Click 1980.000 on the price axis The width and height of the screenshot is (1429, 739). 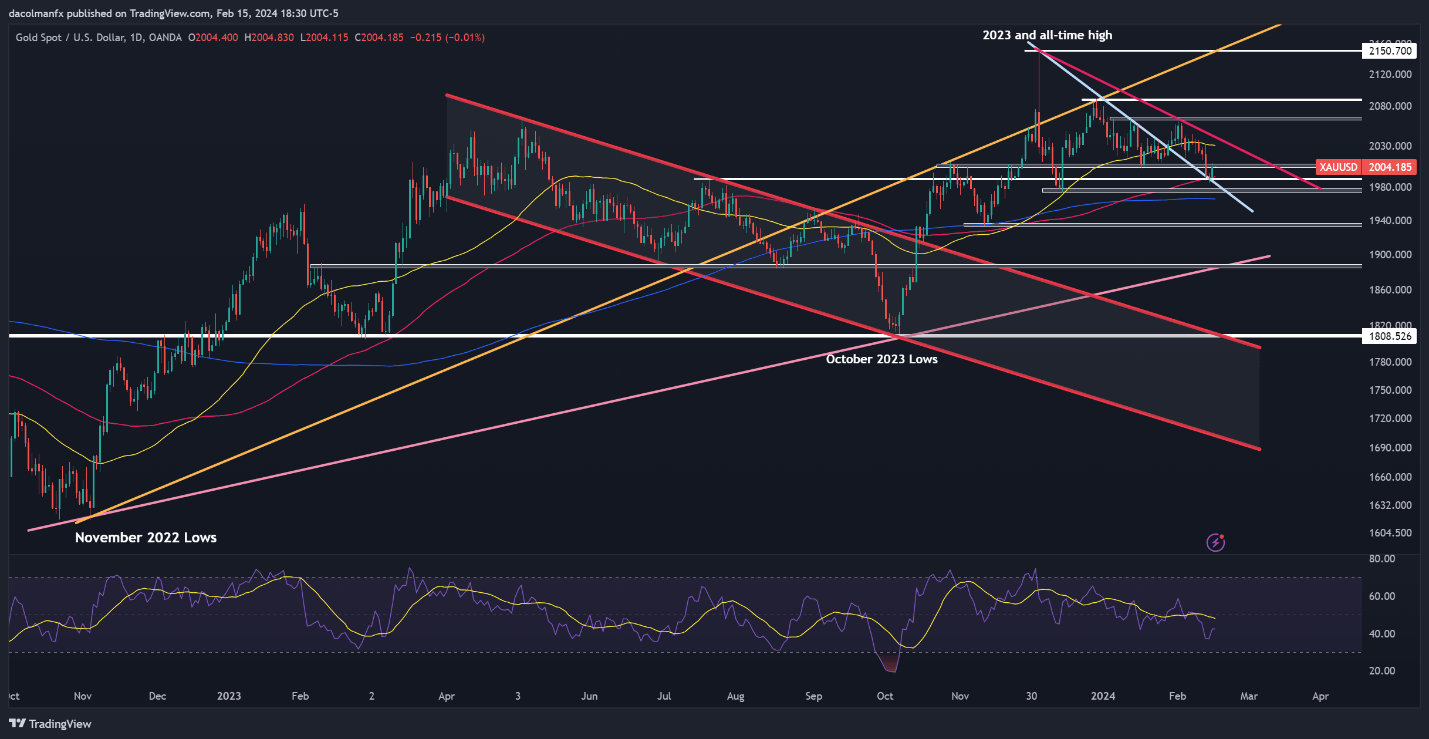click(x=1389, y=187)
